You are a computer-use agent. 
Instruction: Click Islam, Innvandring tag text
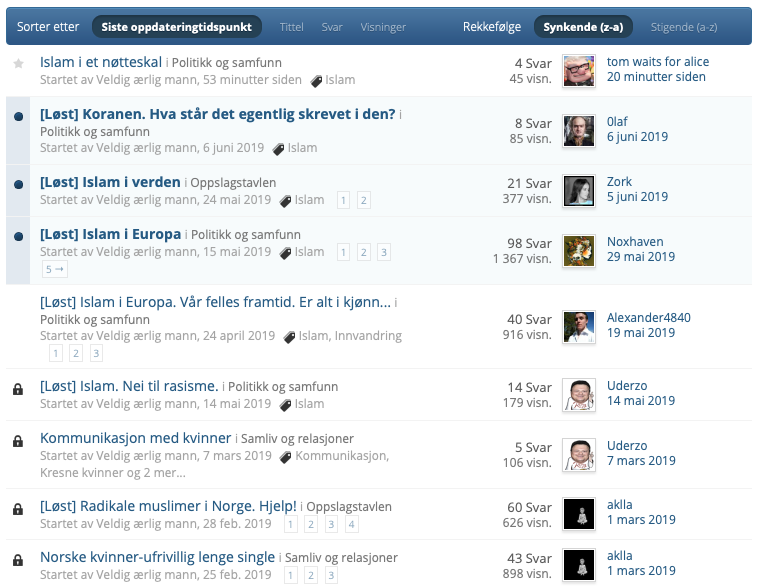(x=350, y=336)
